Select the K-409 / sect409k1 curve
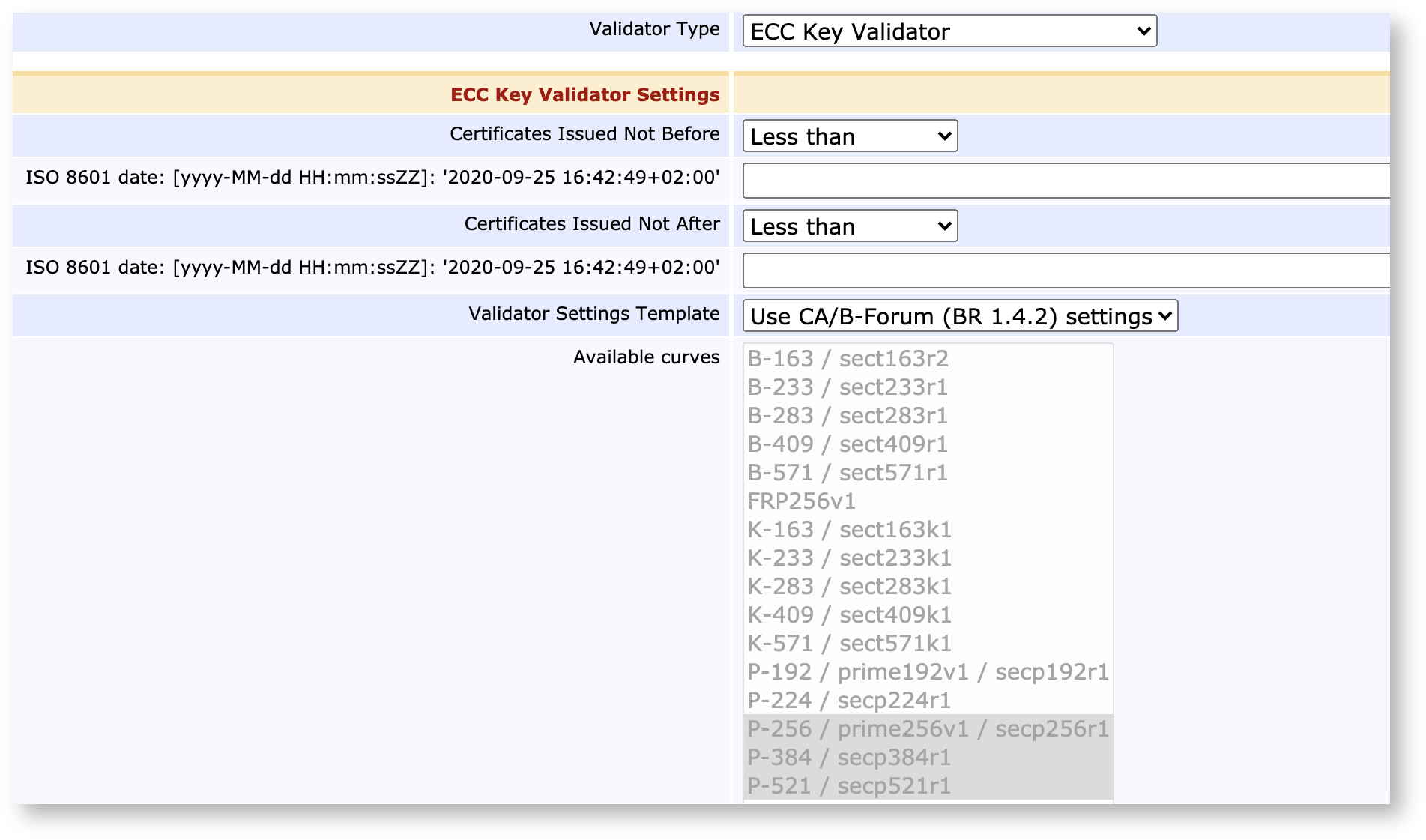The width and height of the screenshot is (1426, 840). [x=850, y=614]
